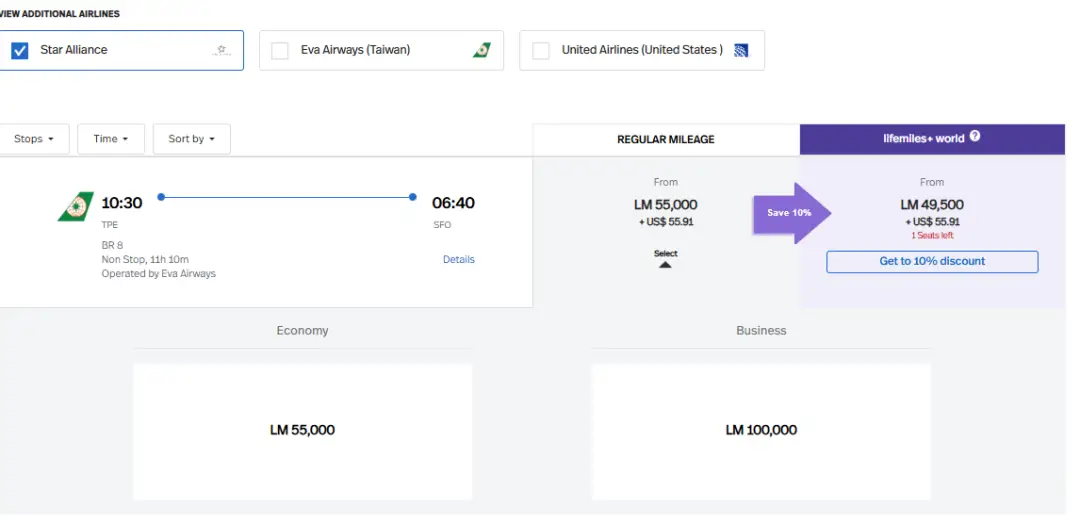This screenshot has width=1080, height=523.
Task: Click the Eva Airways green logo icon
Action: [482, 50]
